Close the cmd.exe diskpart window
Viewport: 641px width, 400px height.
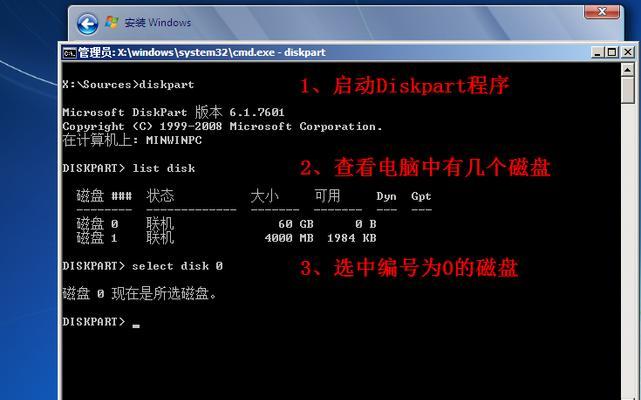(x=628, y=52)
